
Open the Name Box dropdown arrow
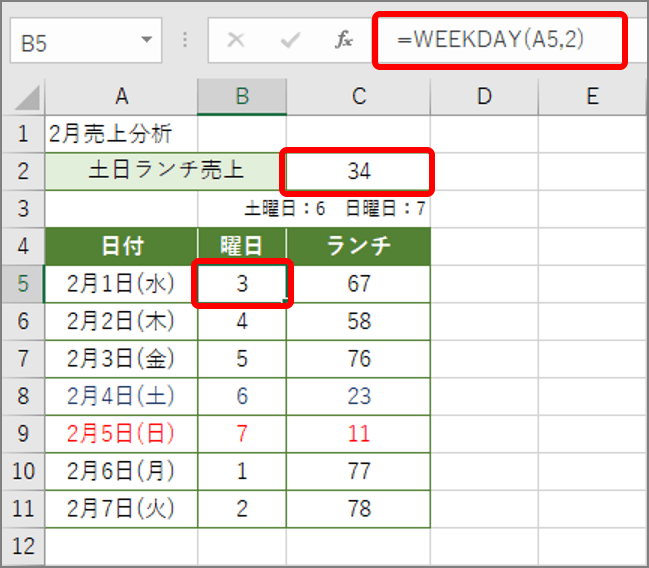point(146,40)
